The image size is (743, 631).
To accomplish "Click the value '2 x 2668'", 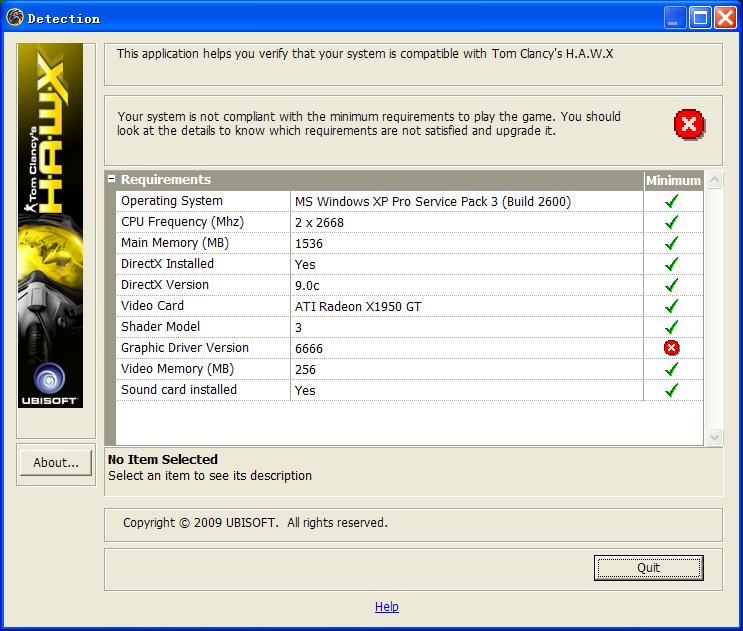I will (319, 223).
